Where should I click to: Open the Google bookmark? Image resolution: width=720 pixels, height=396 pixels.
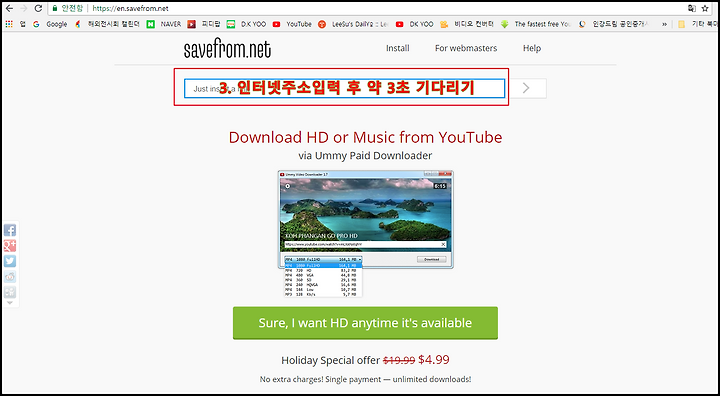50,24
